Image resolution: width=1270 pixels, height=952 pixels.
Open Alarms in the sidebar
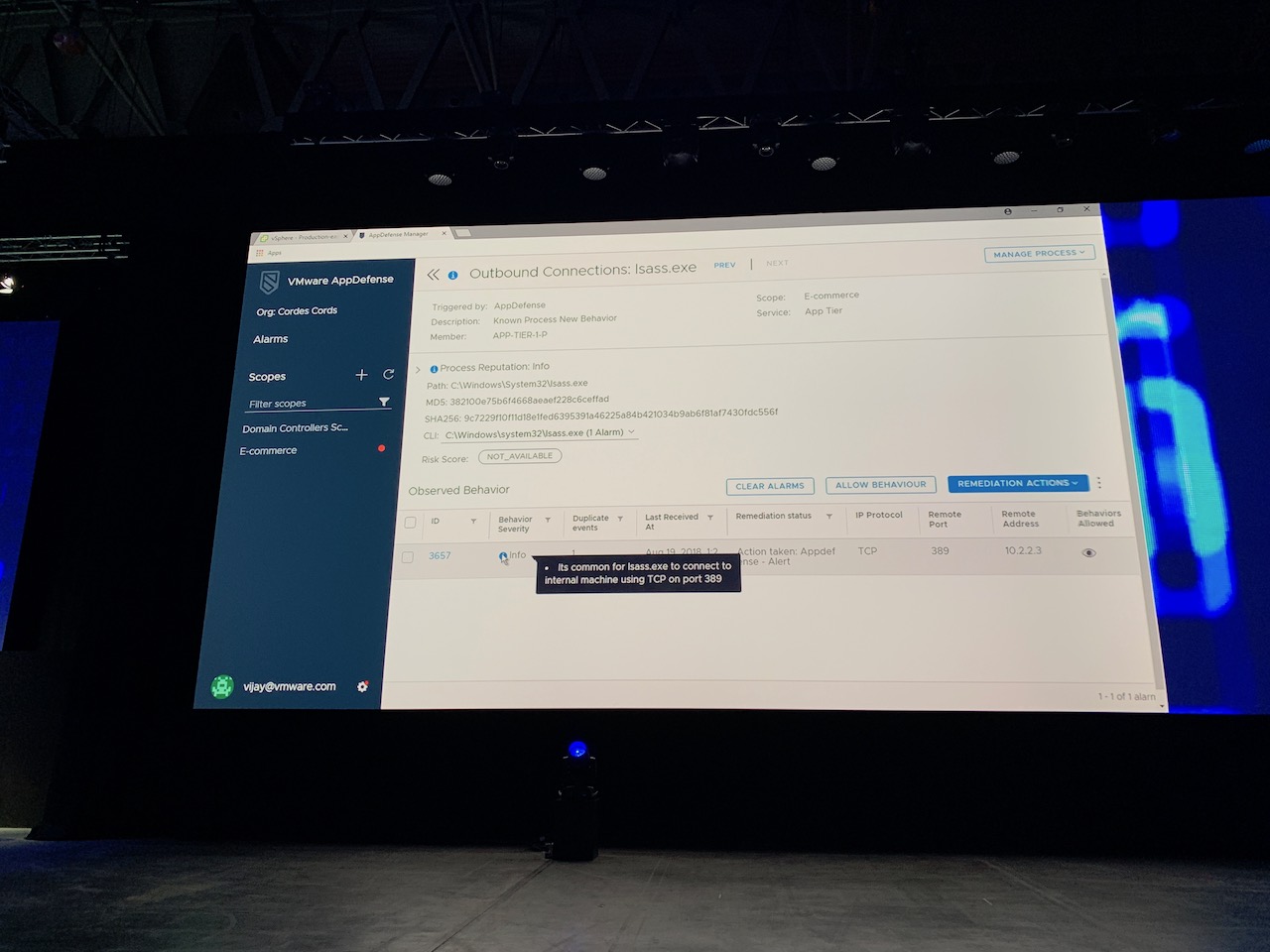pos(270,339)
